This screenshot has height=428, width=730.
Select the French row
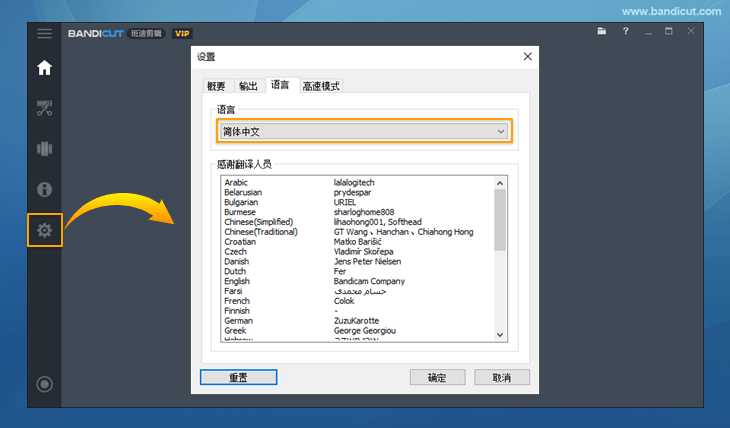(x=358, y=301)
